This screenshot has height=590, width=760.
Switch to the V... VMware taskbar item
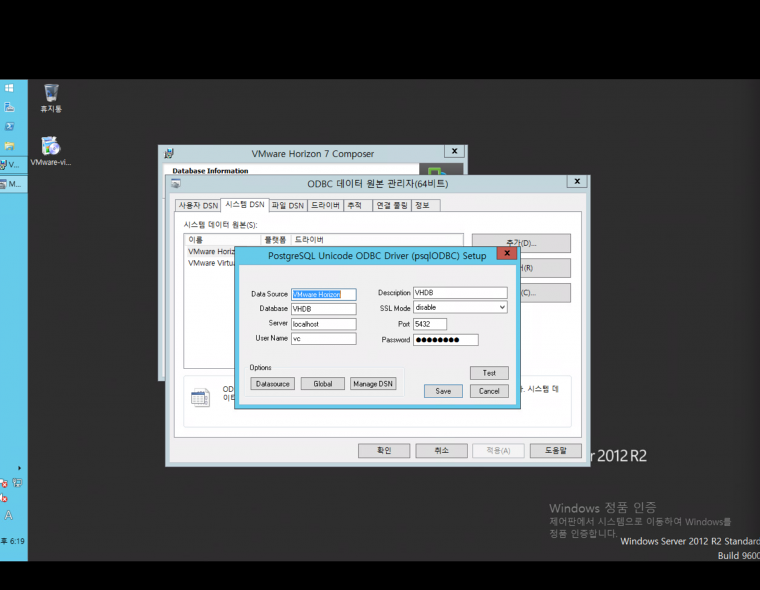pyautogui.click(x=12, y=165)
